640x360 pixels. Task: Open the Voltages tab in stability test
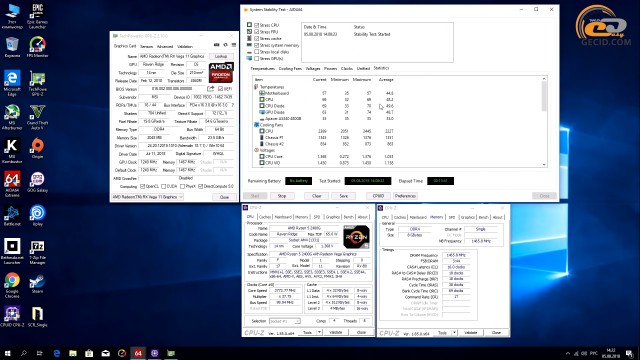tap(313, 69)
